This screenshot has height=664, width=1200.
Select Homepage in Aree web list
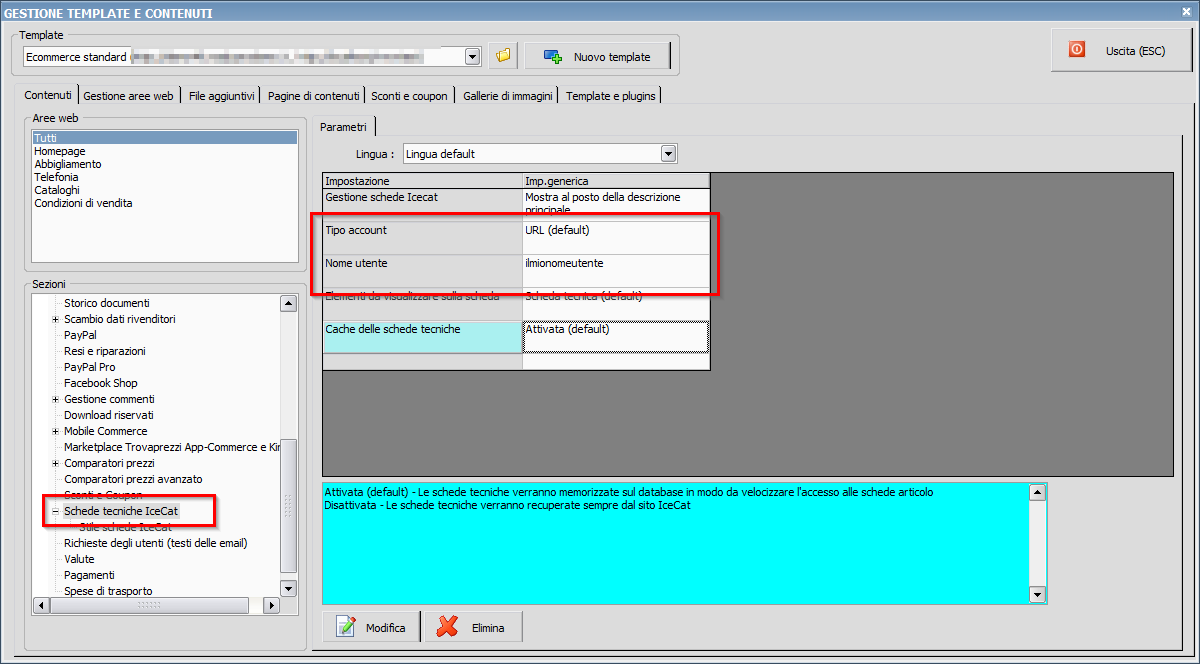pyautogui.click(x=60, y=151)
